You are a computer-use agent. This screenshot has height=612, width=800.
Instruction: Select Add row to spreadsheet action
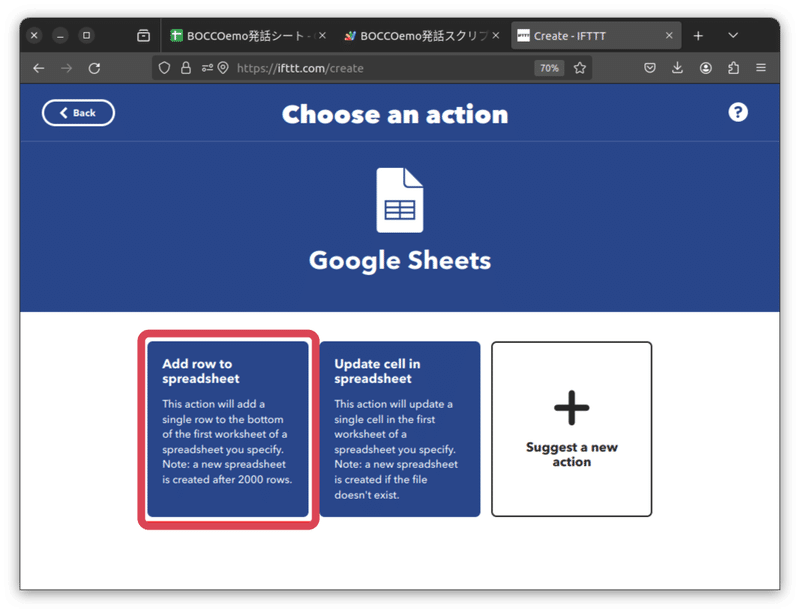point(228,429)
